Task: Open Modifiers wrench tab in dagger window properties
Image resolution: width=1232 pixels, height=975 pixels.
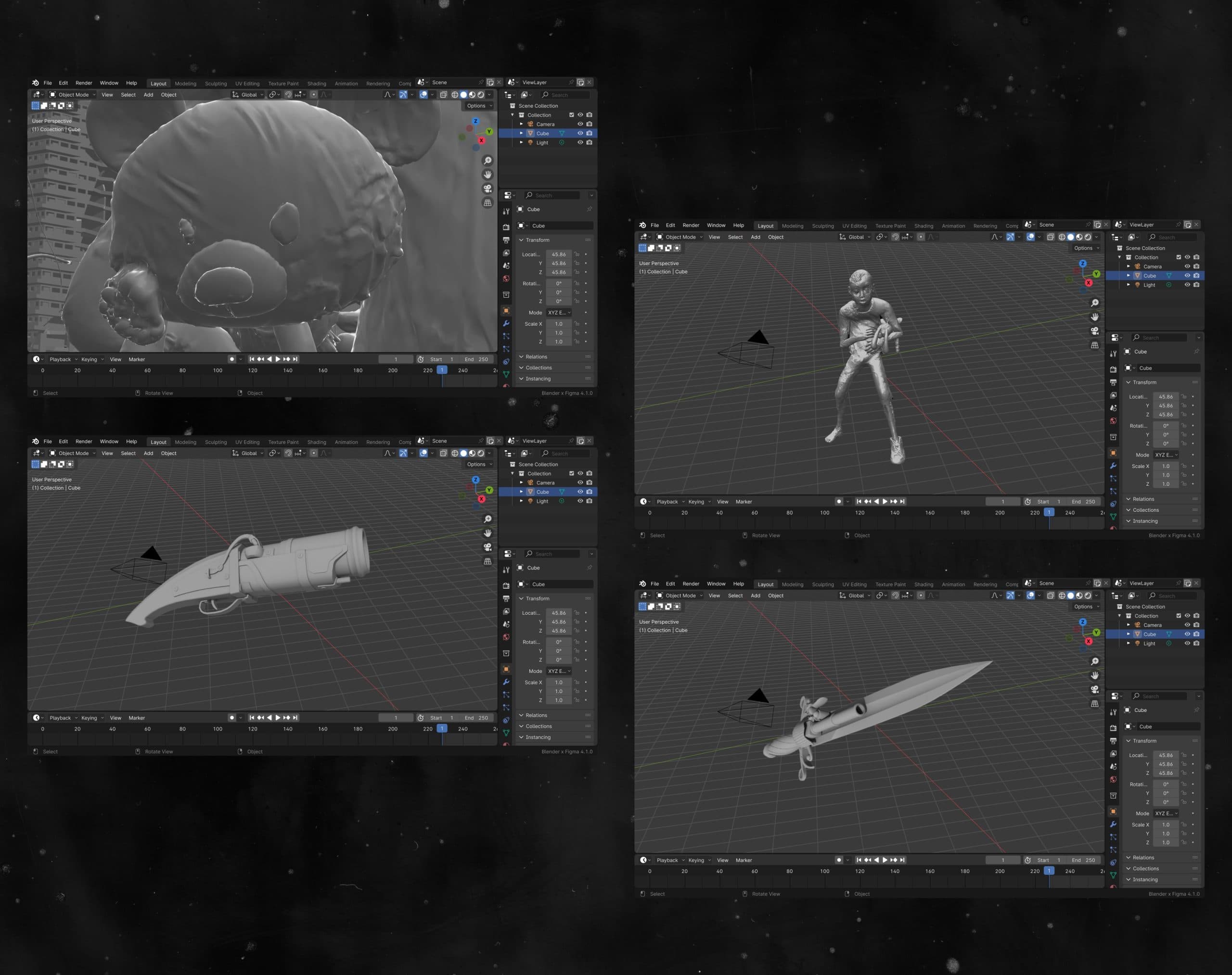Action: 1113,824
